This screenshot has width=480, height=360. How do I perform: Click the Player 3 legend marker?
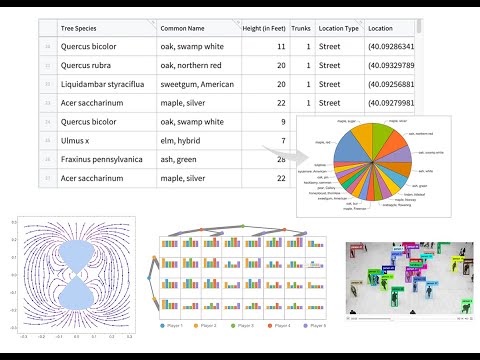pyautogui.click(x=233, y=325)
